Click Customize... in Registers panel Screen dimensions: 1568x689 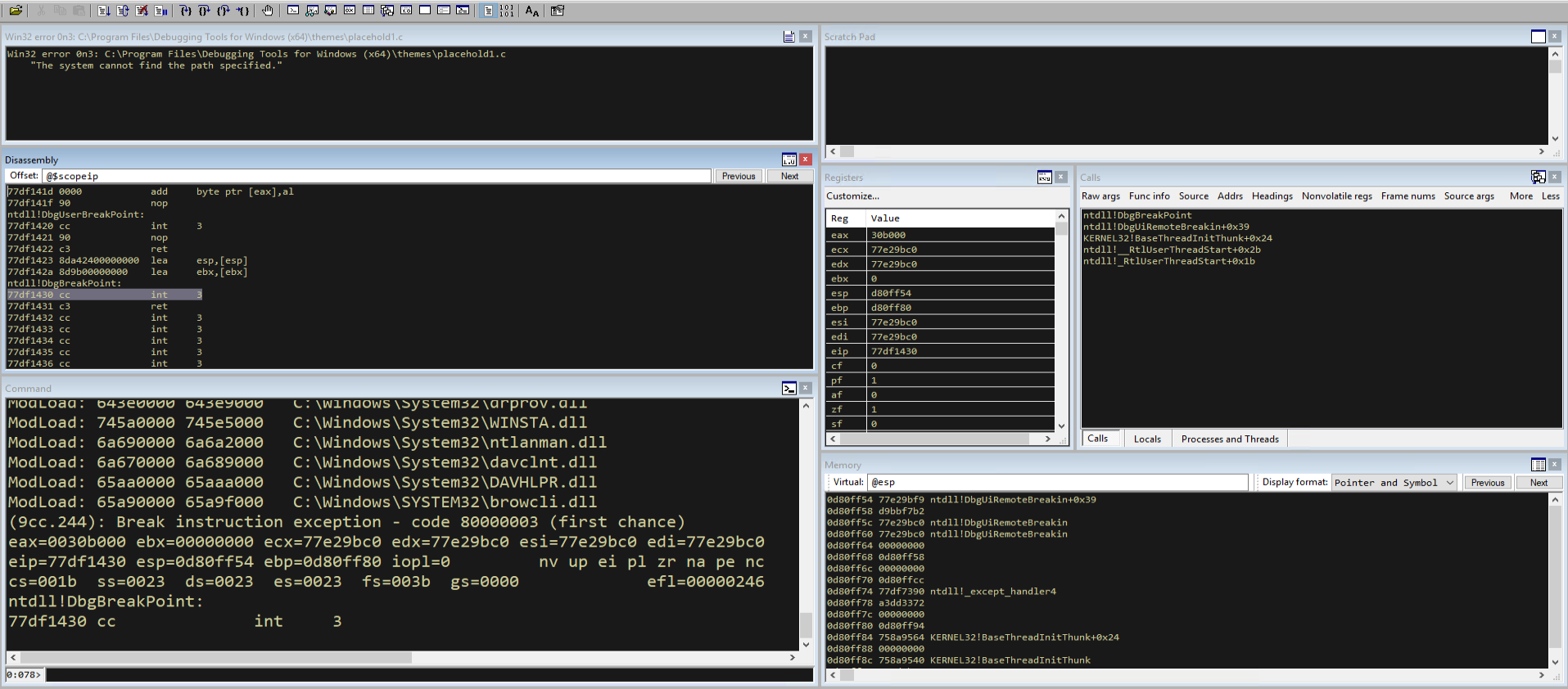click(852, 196)
